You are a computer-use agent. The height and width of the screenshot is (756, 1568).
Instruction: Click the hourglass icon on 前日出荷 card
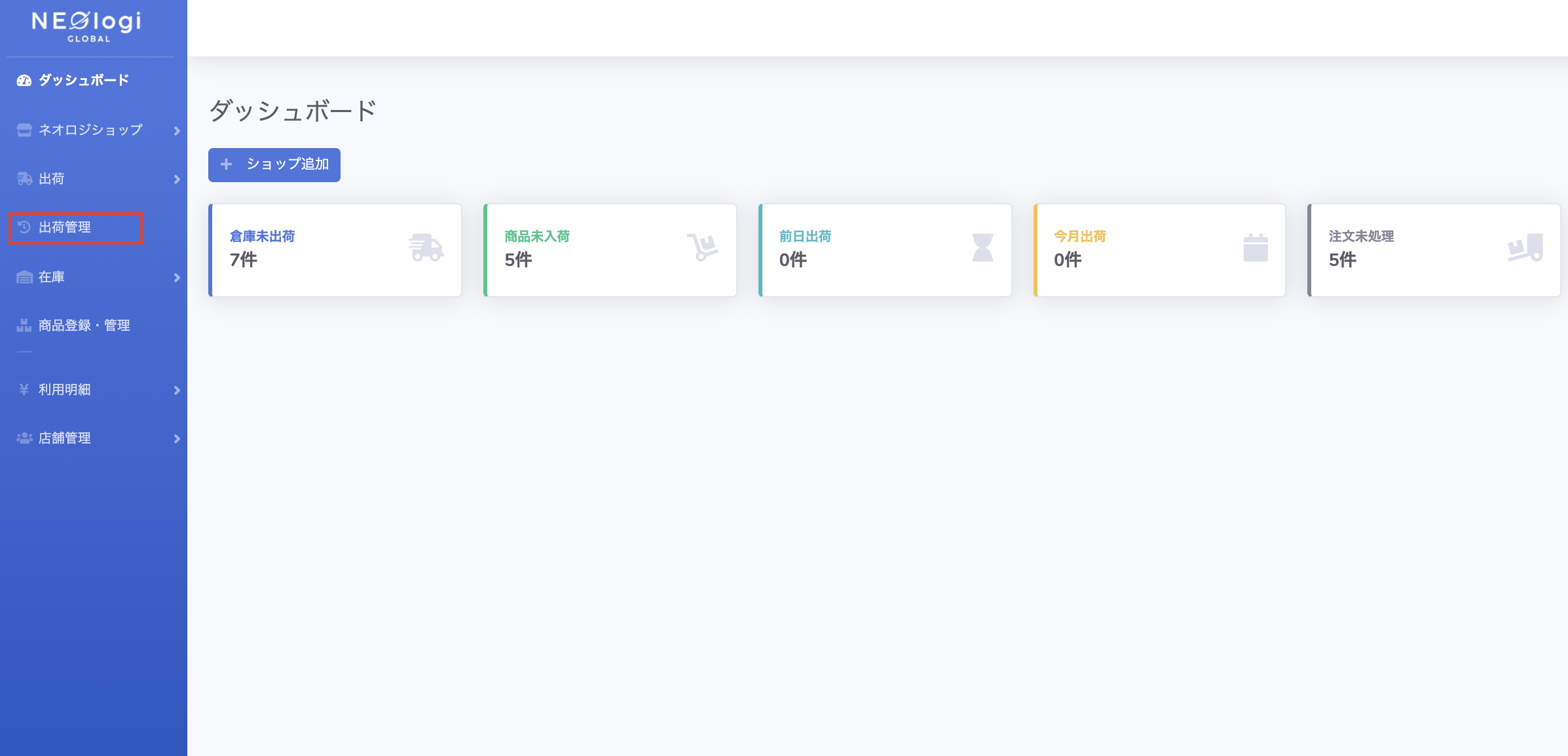point(982,248)
